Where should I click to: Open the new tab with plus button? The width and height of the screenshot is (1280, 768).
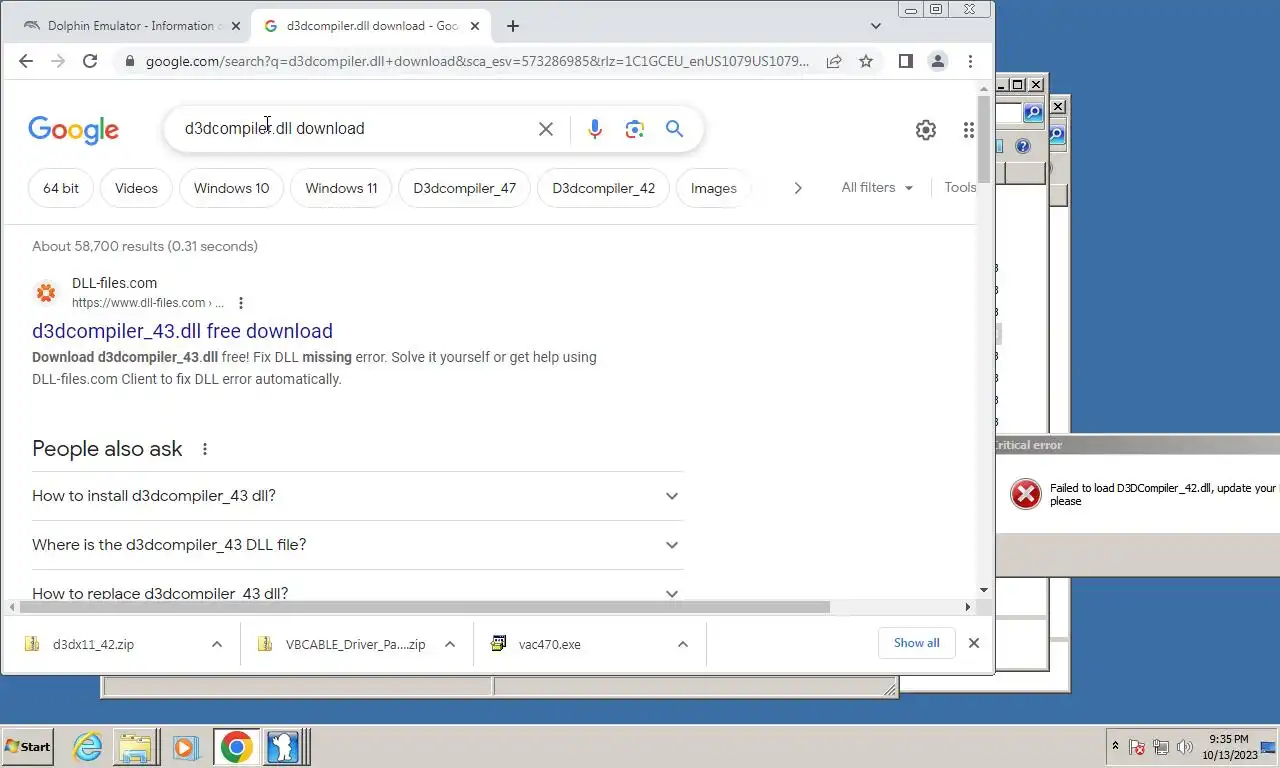[513, 26]
